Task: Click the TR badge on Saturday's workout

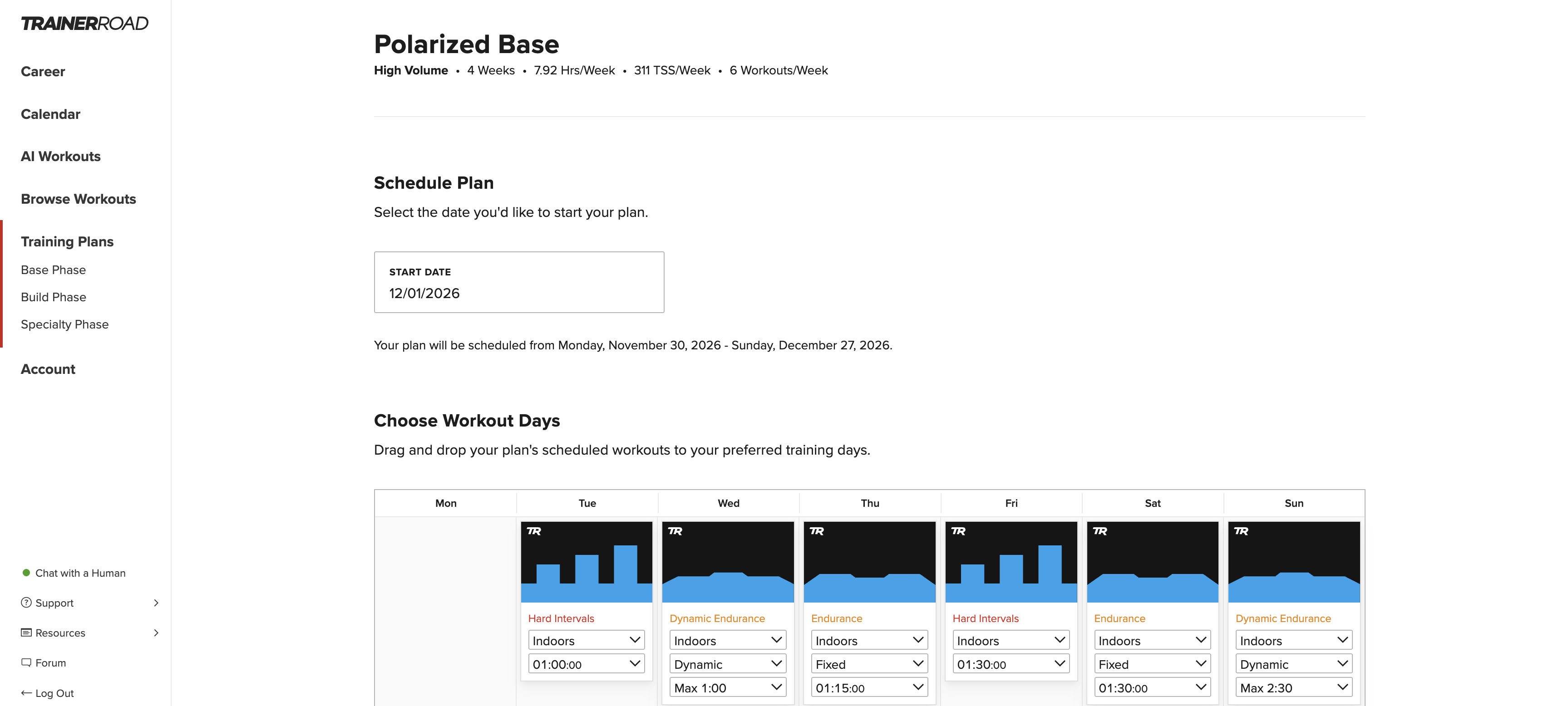Action: click(x=1100, y=531)
